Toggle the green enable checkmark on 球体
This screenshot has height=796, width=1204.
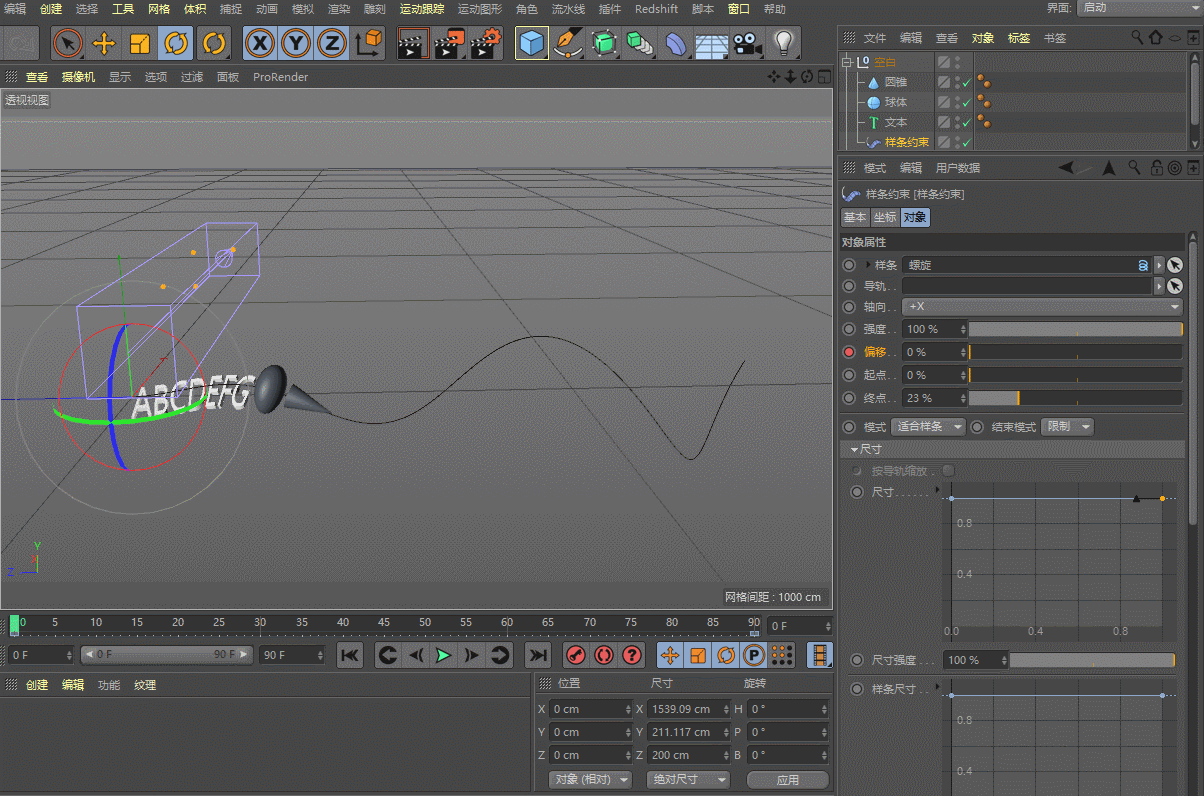[966, 102]
